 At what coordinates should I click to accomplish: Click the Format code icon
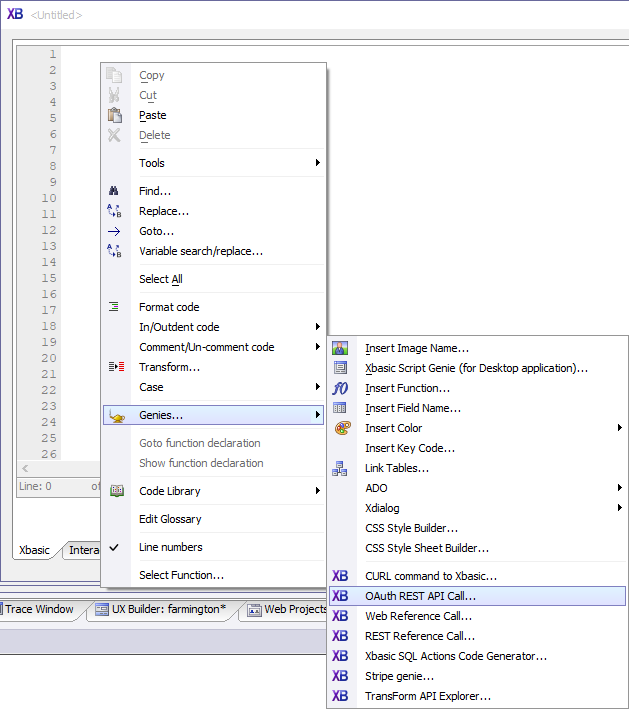[114, 307]
